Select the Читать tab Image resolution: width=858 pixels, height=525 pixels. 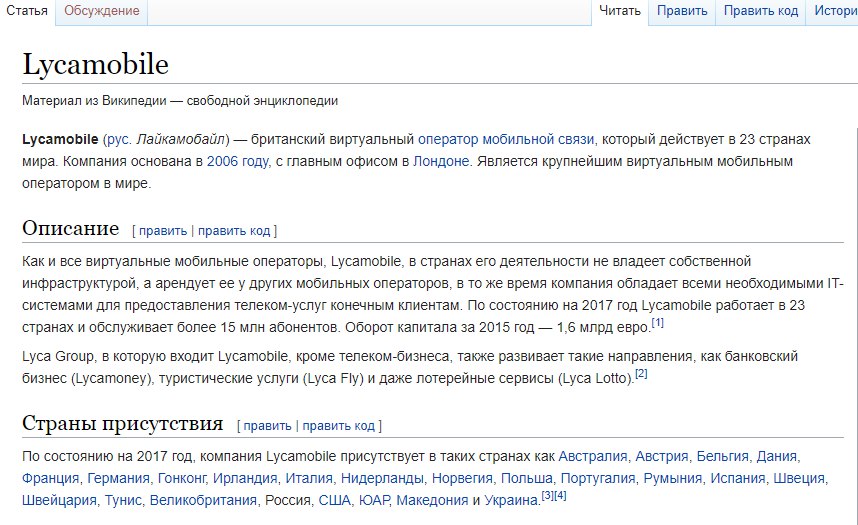619,11
